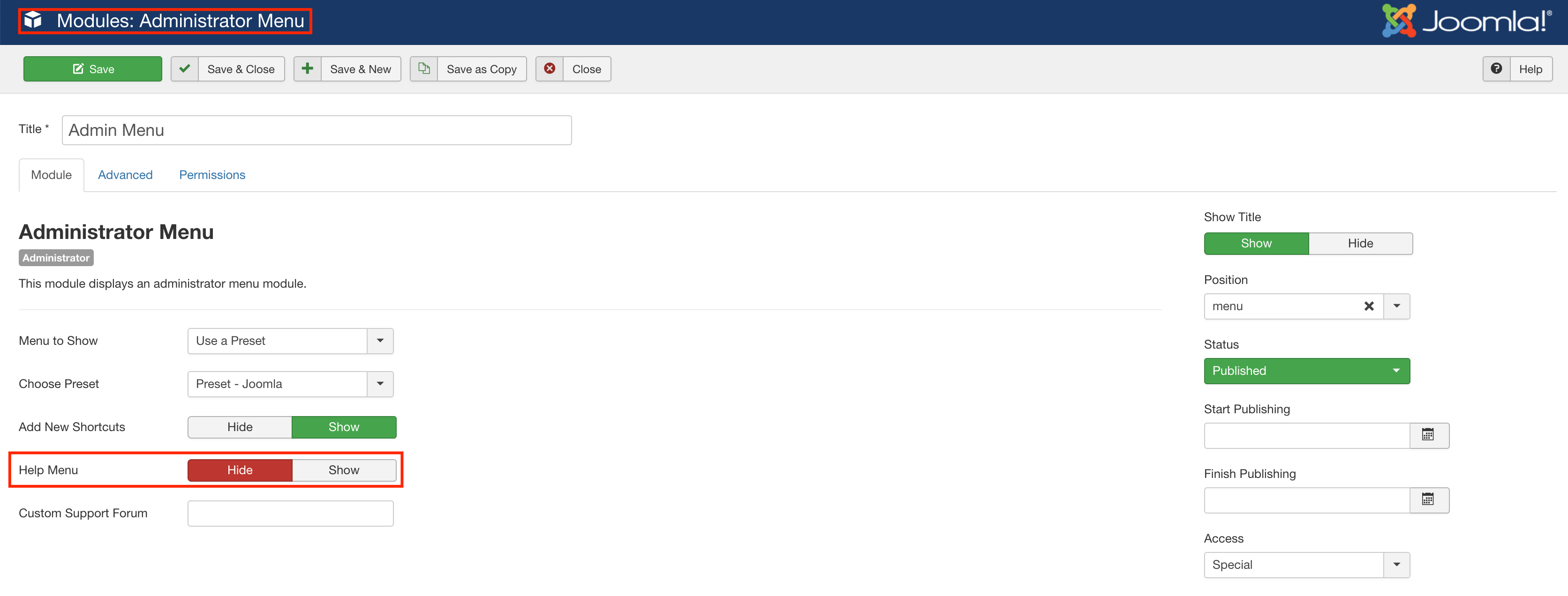Expand the Access Special dropdown

(1396, 565)
